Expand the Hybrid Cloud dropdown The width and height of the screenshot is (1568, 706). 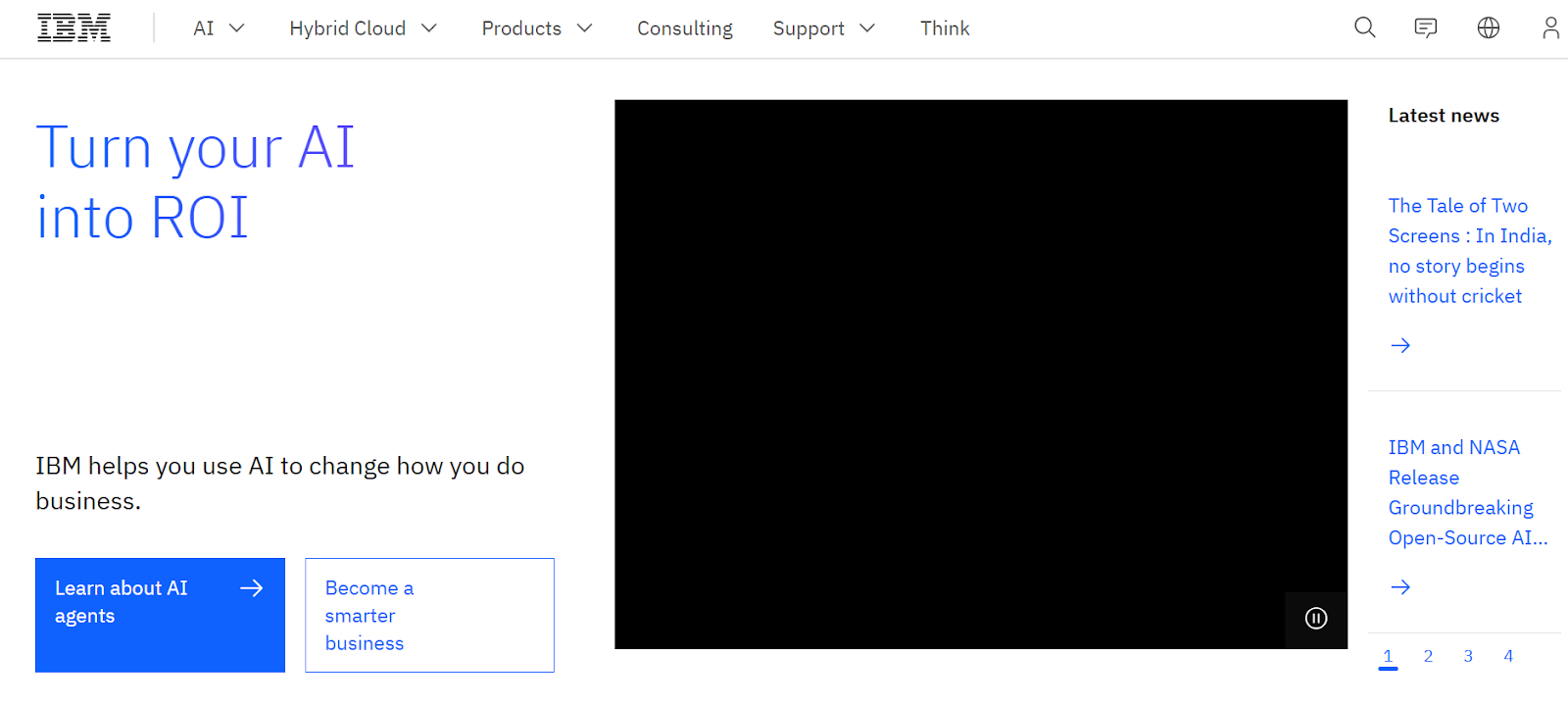363,28
